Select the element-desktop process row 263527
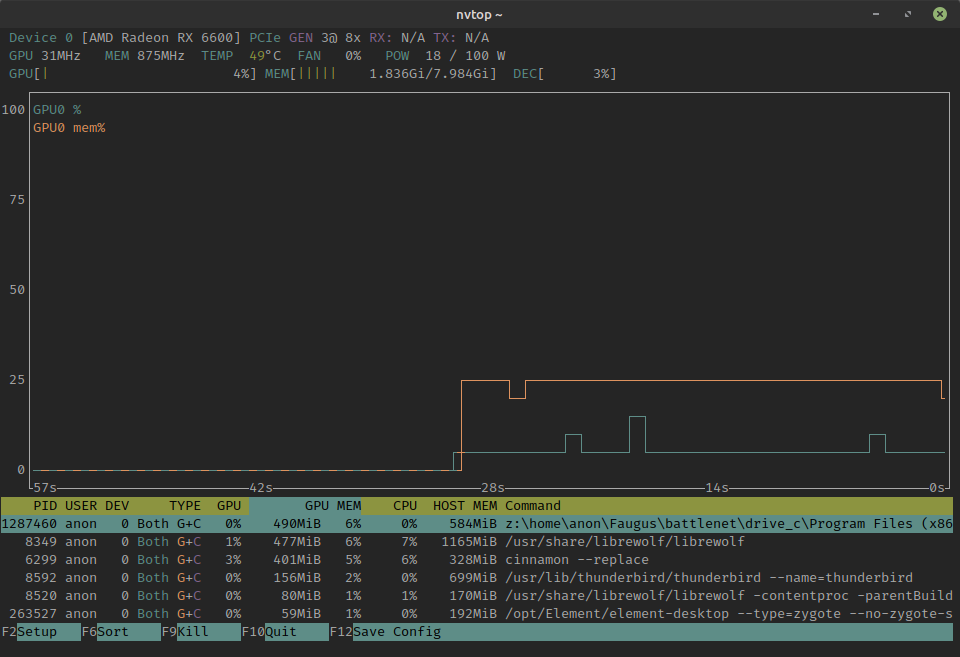 click(476, 614)
